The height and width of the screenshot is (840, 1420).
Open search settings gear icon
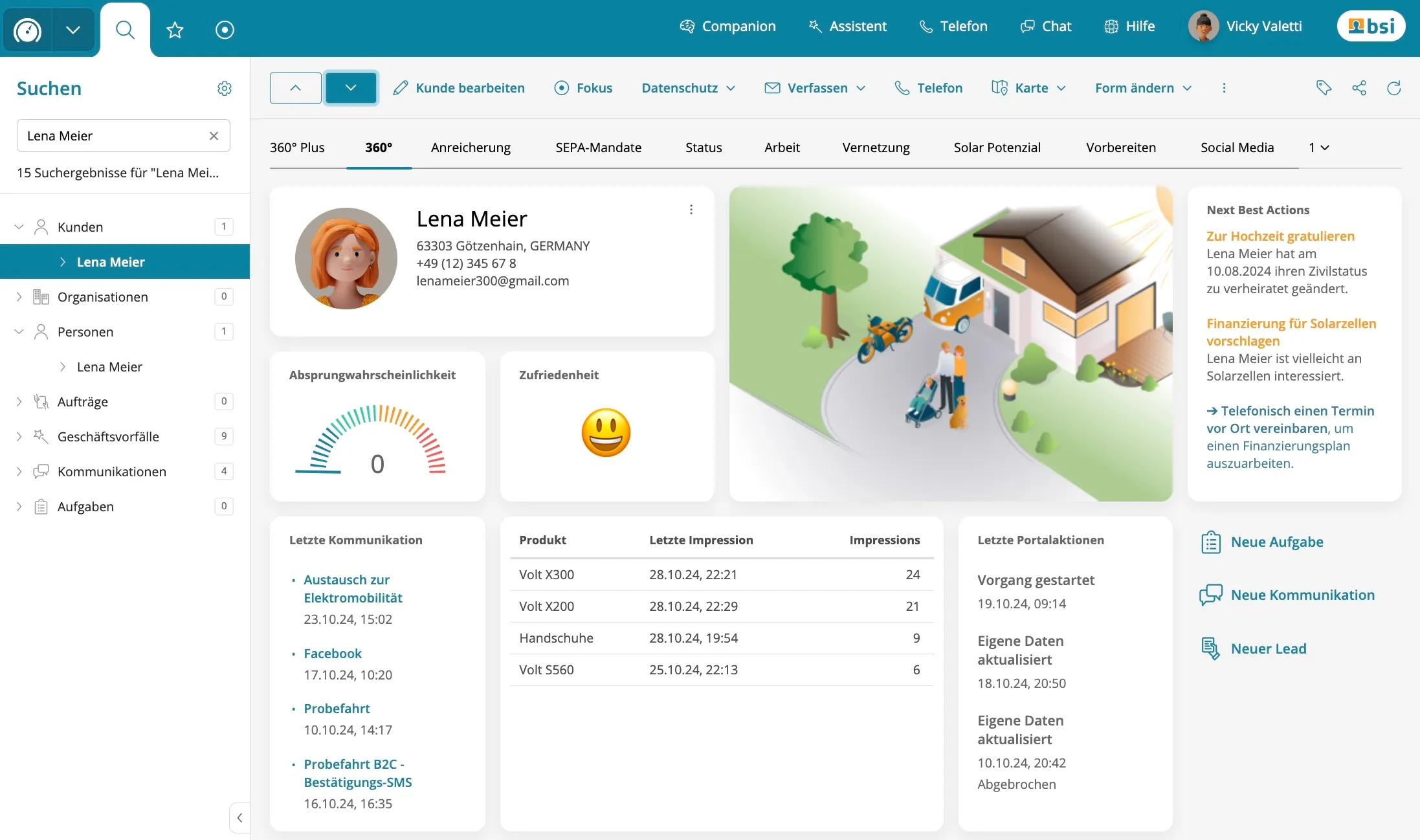click(x=224, y=89)
